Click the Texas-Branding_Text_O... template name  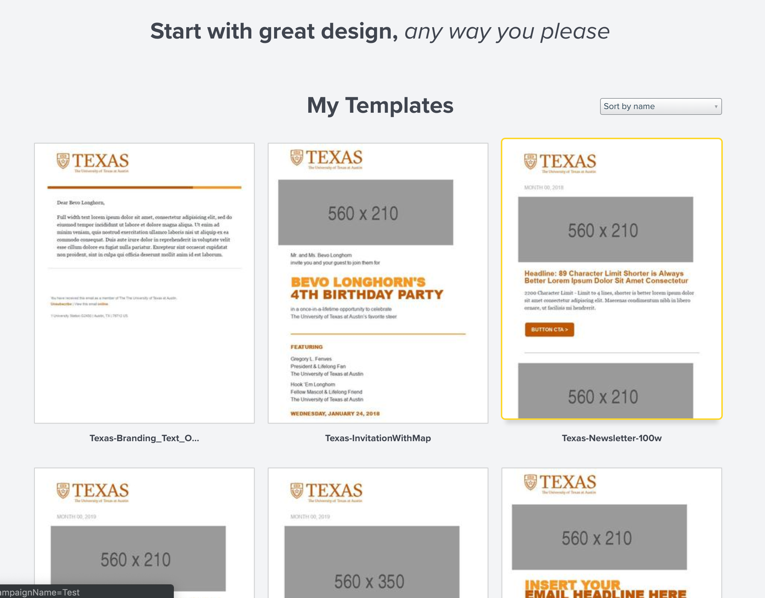(144, 438)
